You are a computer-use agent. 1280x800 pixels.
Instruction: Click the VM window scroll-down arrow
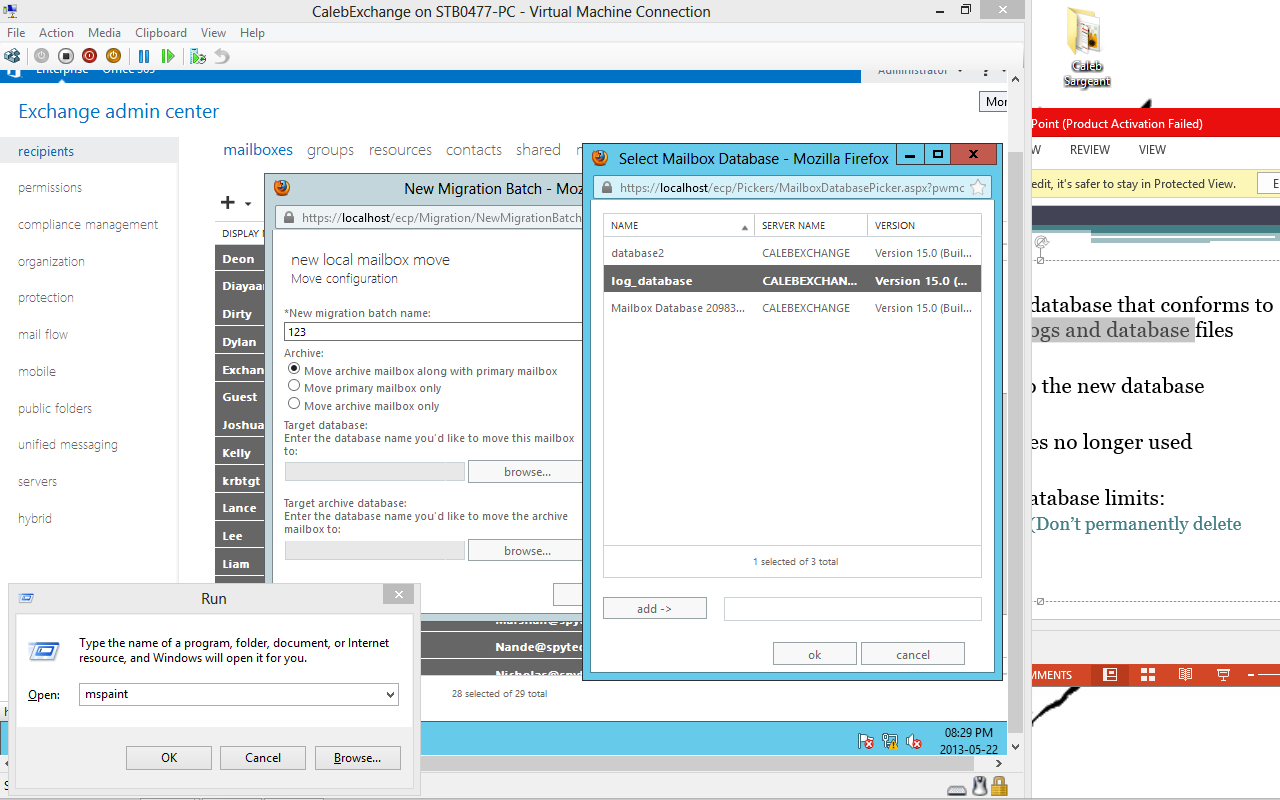tap(1015, 747)
